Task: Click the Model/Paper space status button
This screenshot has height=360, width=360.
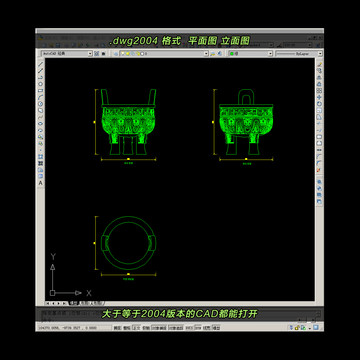Action: point(216,328)
